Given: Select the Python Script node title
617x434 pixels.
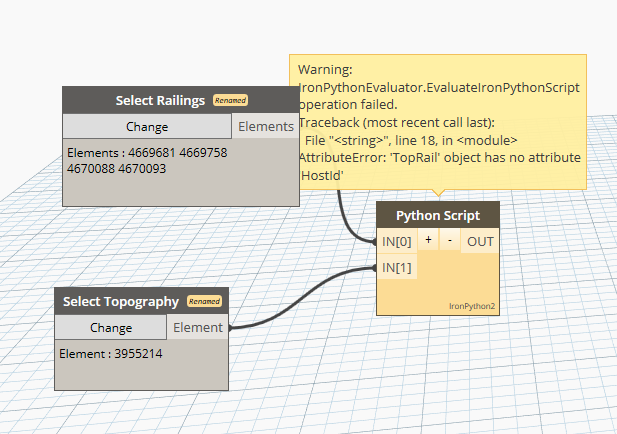Looking at the screenshot, I should 438,215.
